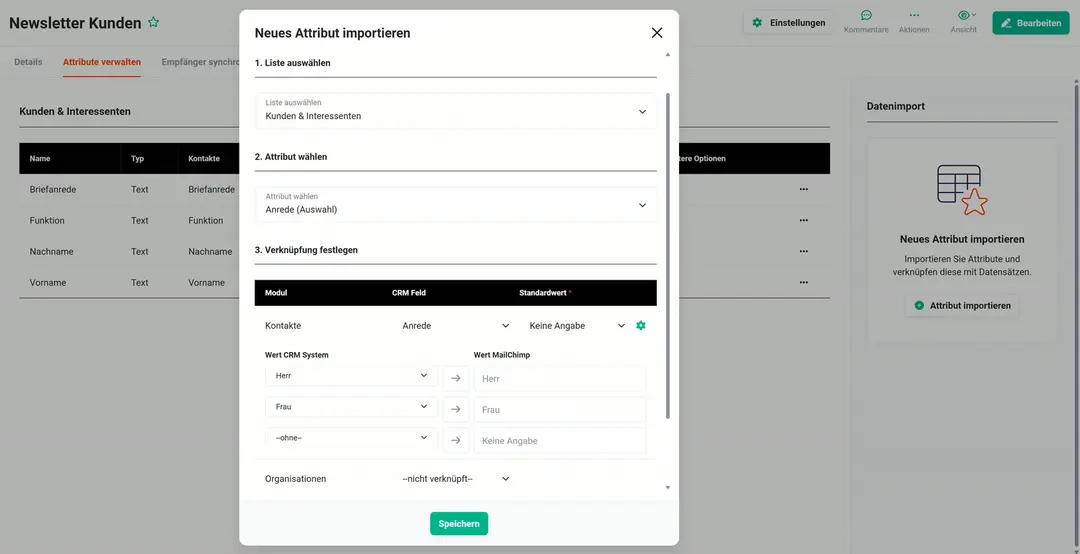
Task: Click the Briefanrede name cell
Action: (53, 189)
